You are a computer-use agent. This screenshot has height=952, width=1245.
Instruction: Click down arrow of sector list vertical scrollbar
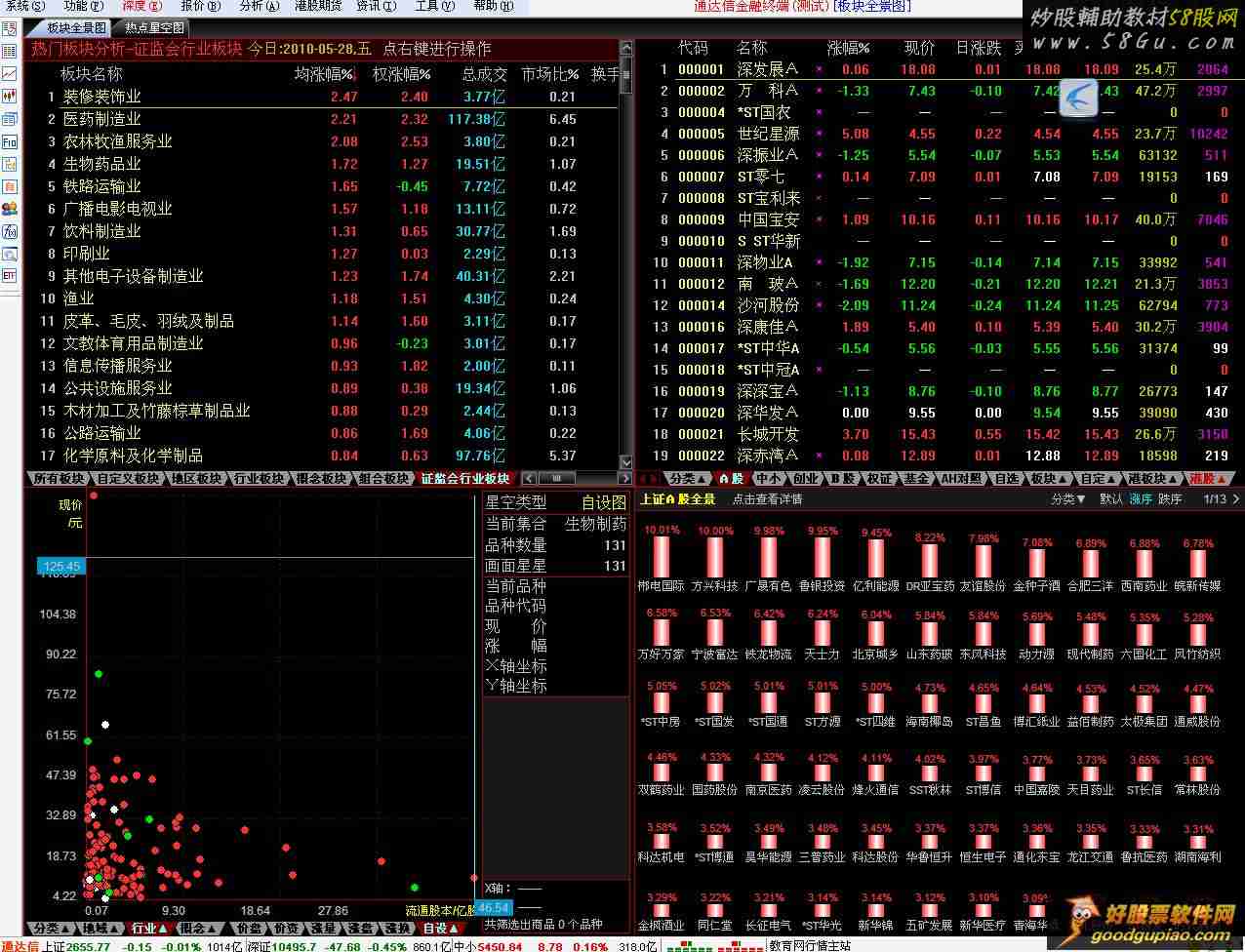point(627,463)
